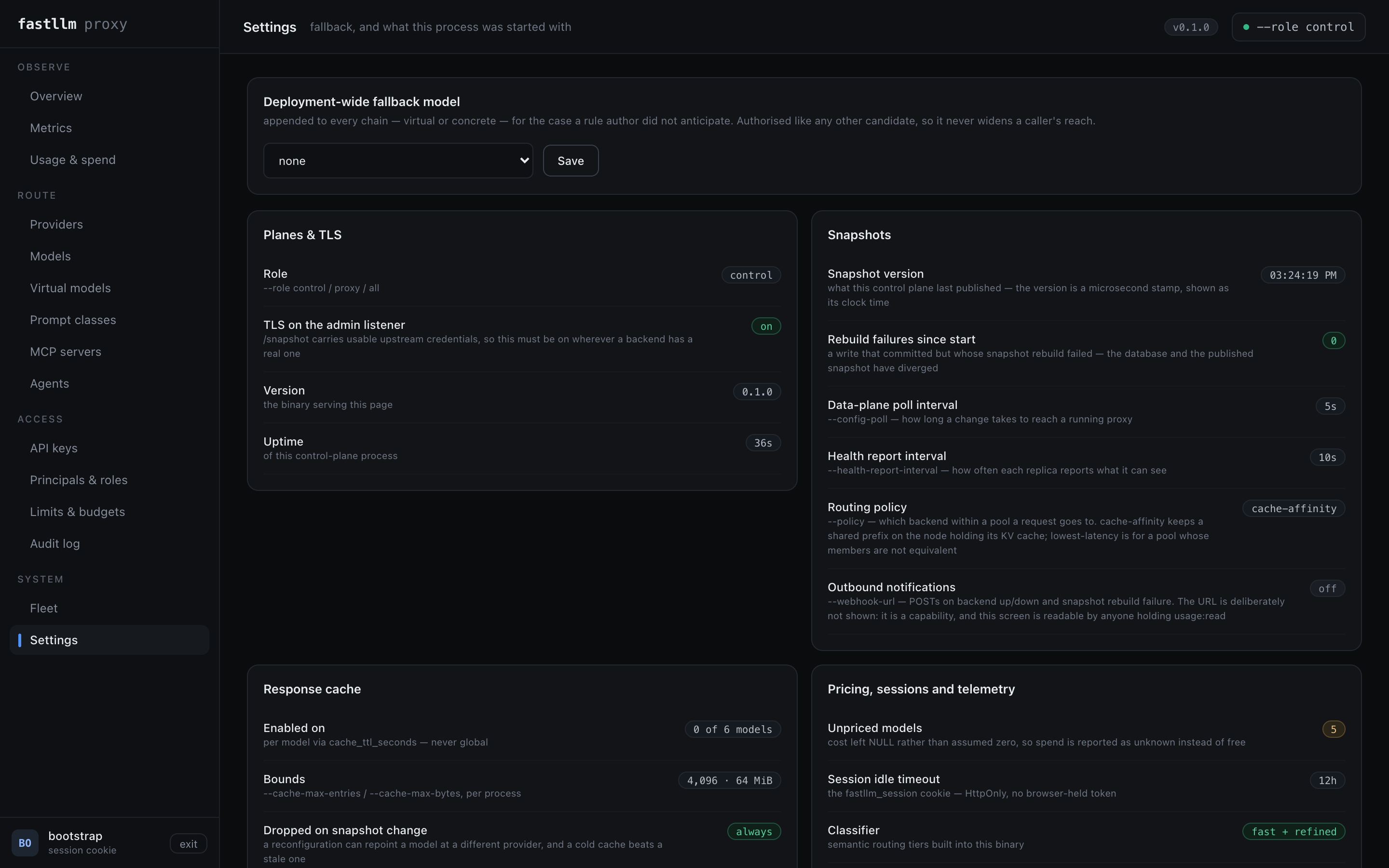Click the BO user avatar

pyautogui.click(x=25, y=843)
